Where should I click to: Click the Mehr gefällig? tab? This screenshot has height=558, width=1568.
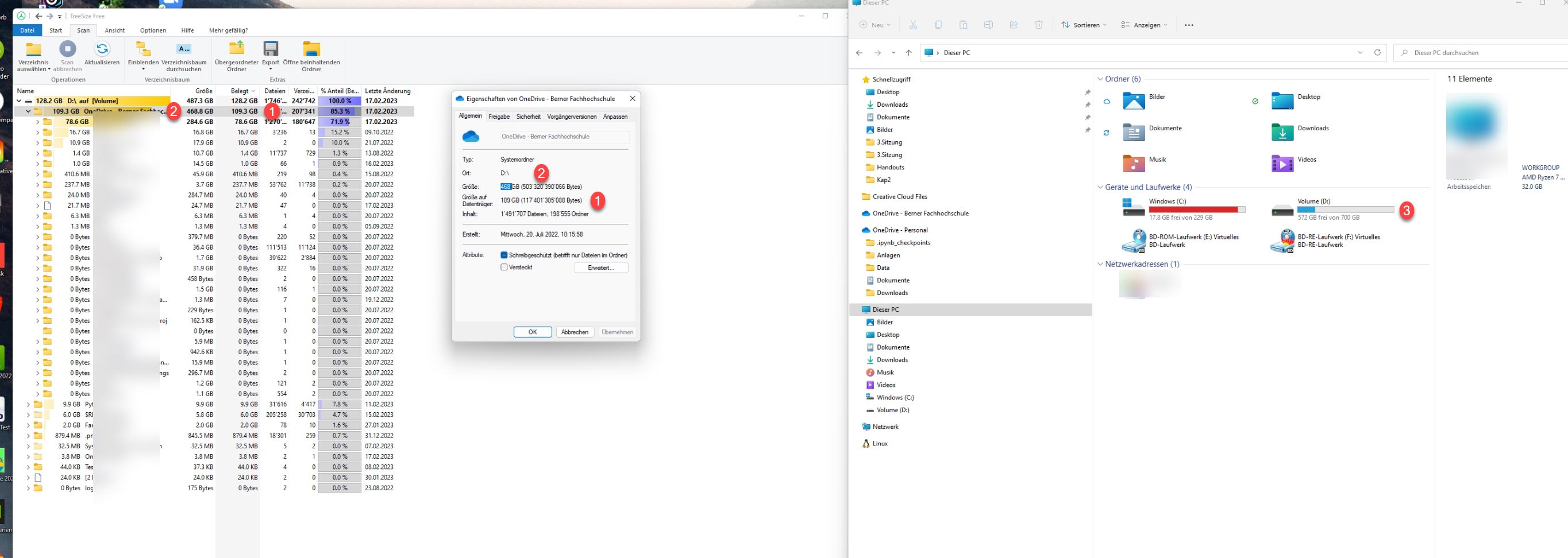[x=228, y=30]
